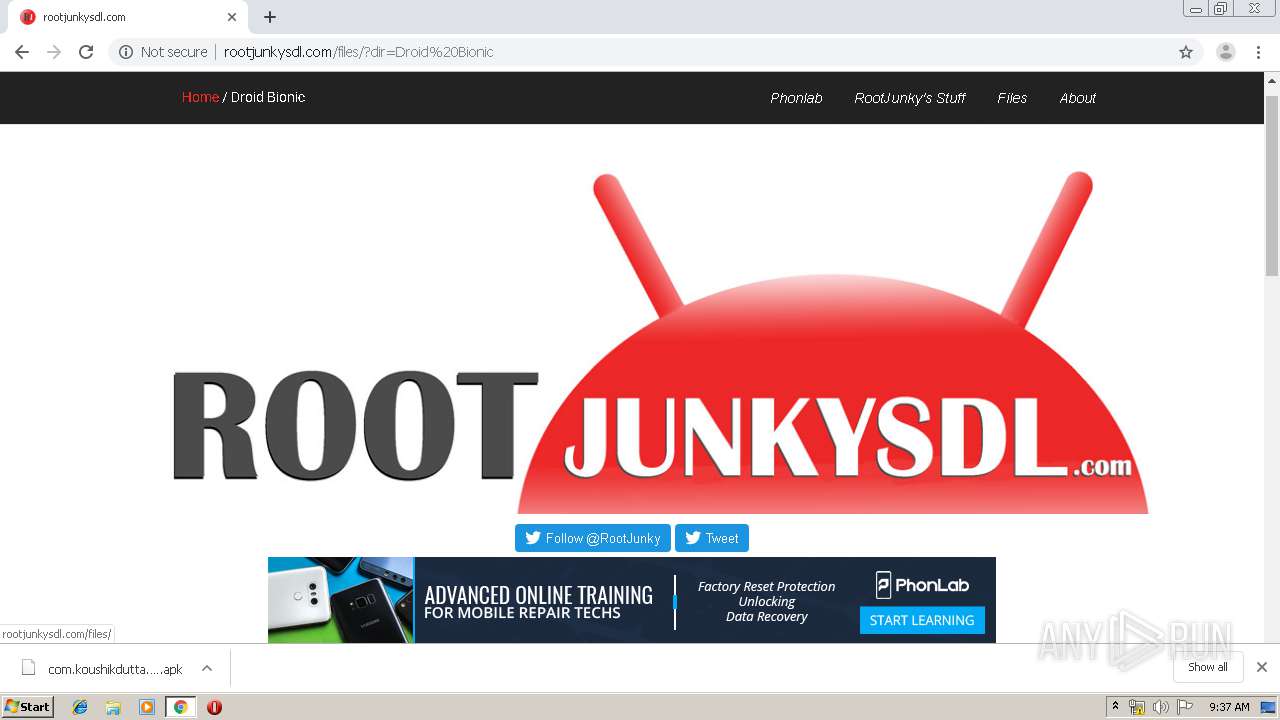This screenshot has width=1280, height=720.
Task: Show hidden system tray icons
Action: (1115, 707)
